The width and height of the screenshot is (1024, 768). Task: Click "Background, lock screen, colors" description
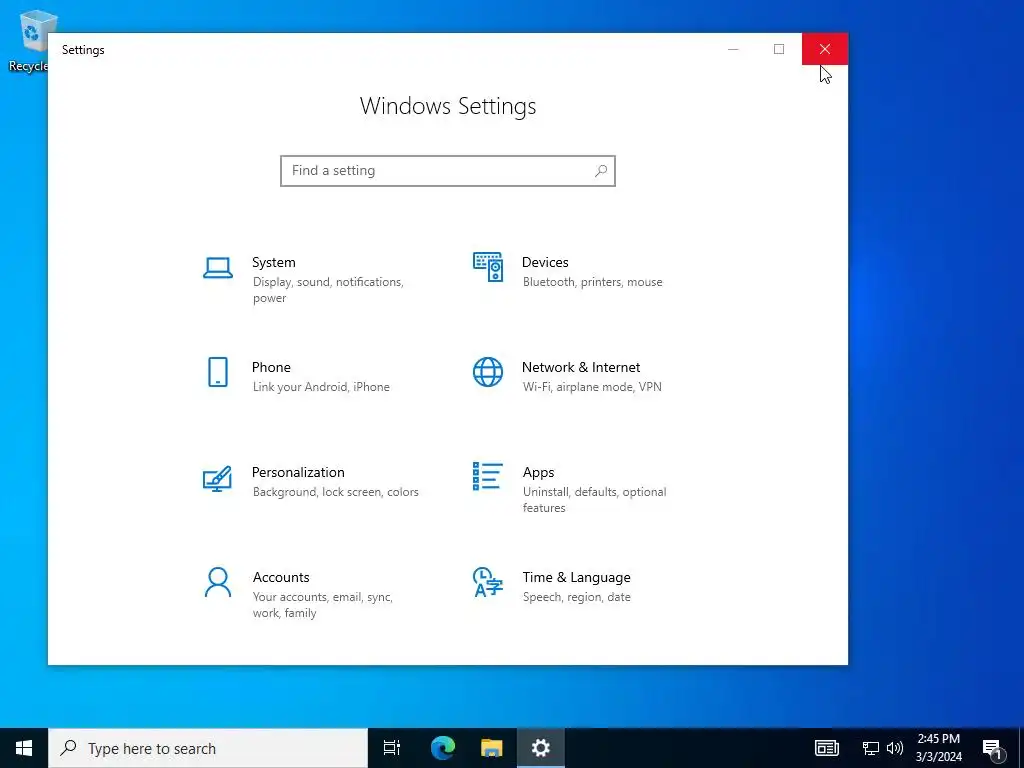(x=336, y=492)
